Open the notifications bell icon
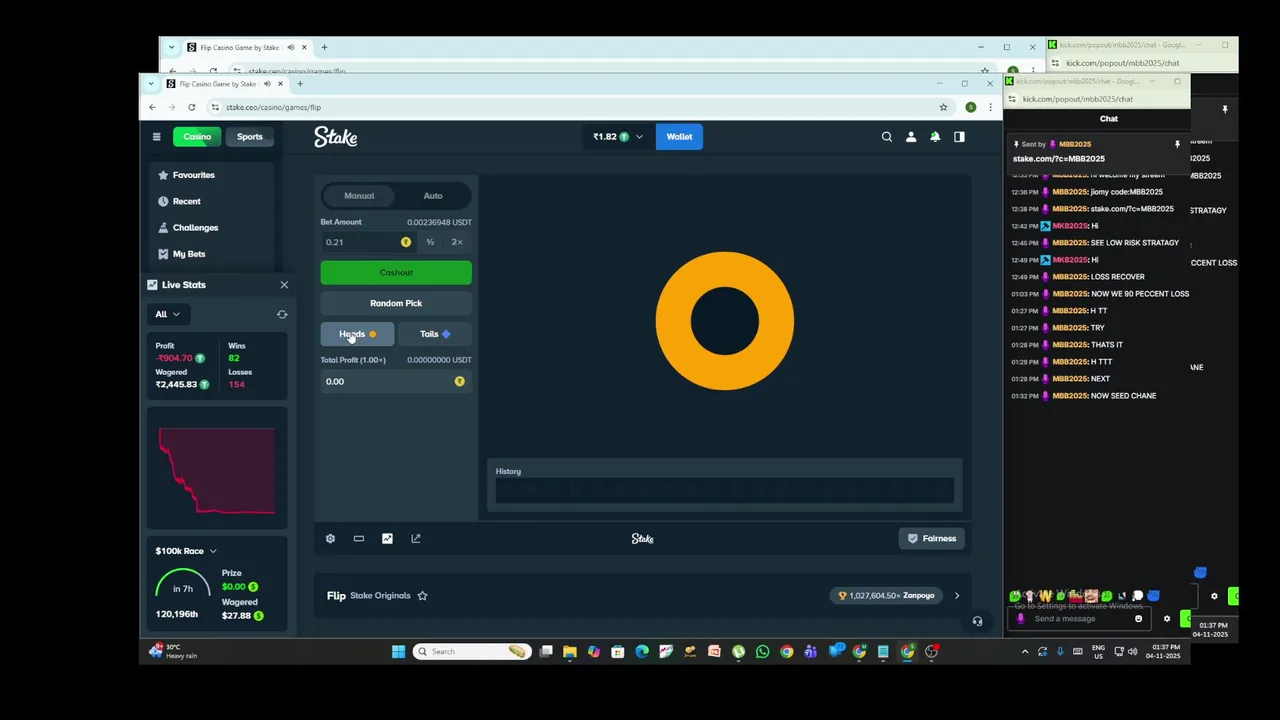Screen dimensions: 1280x720 [935, 137]
